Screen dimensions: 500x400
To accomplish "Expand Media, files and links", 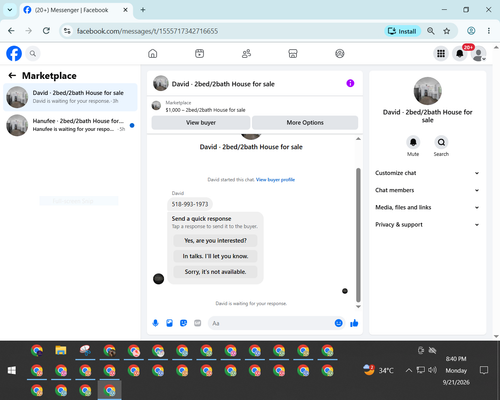I will click(427, 207).
